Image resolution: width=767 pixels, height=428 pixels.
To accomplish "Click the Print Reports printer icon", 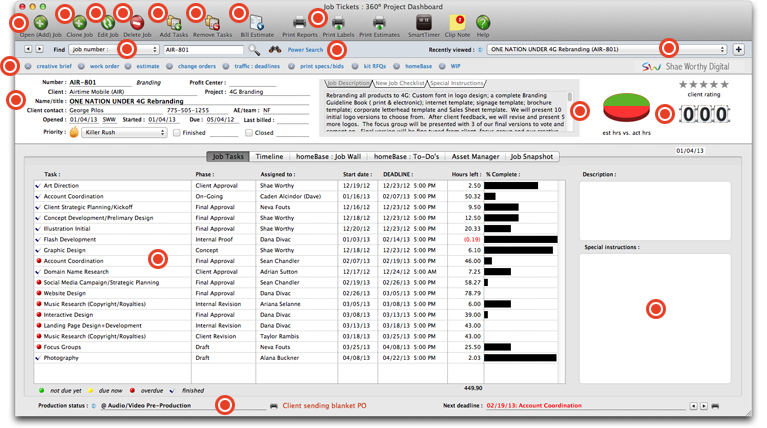I will tap(300, 21).
